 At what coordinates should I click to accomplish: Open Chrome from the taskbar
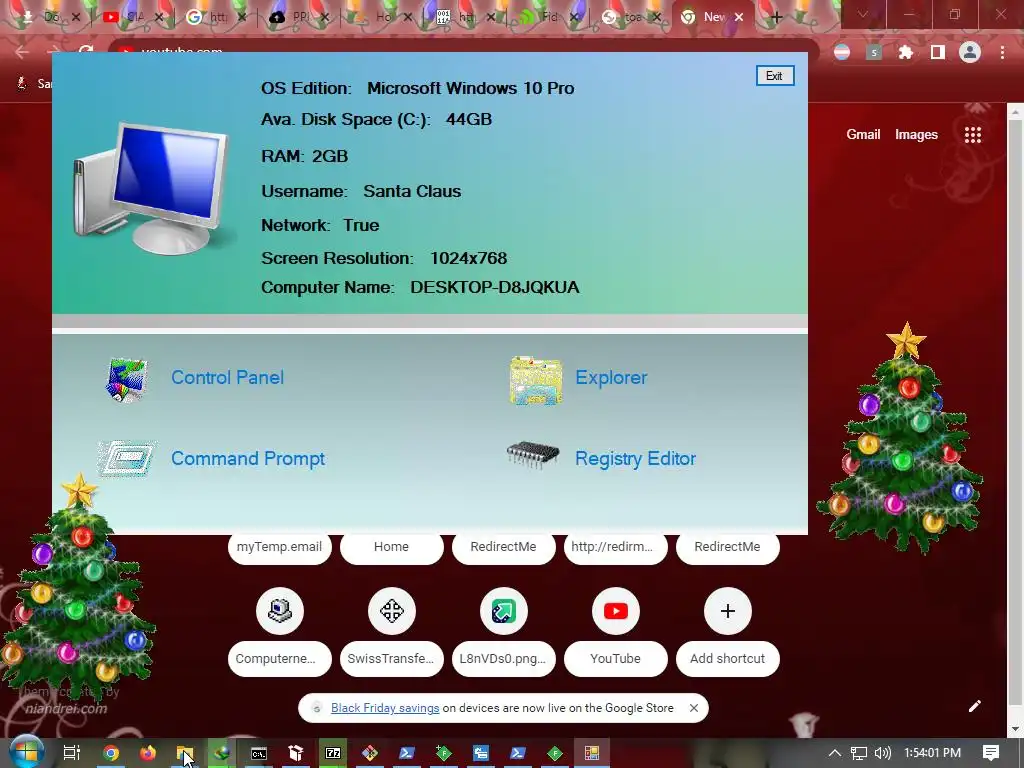pyautogui.click(x=111, y=753)
